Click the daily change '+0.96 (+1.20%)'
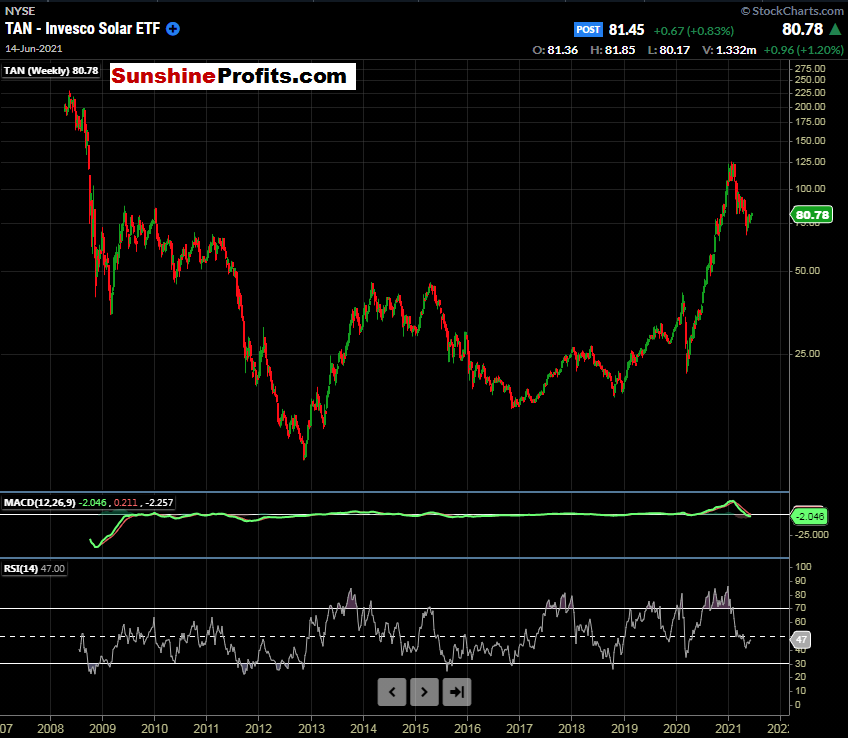This screenshot has width=848, height=738. (x=804, y=50)
